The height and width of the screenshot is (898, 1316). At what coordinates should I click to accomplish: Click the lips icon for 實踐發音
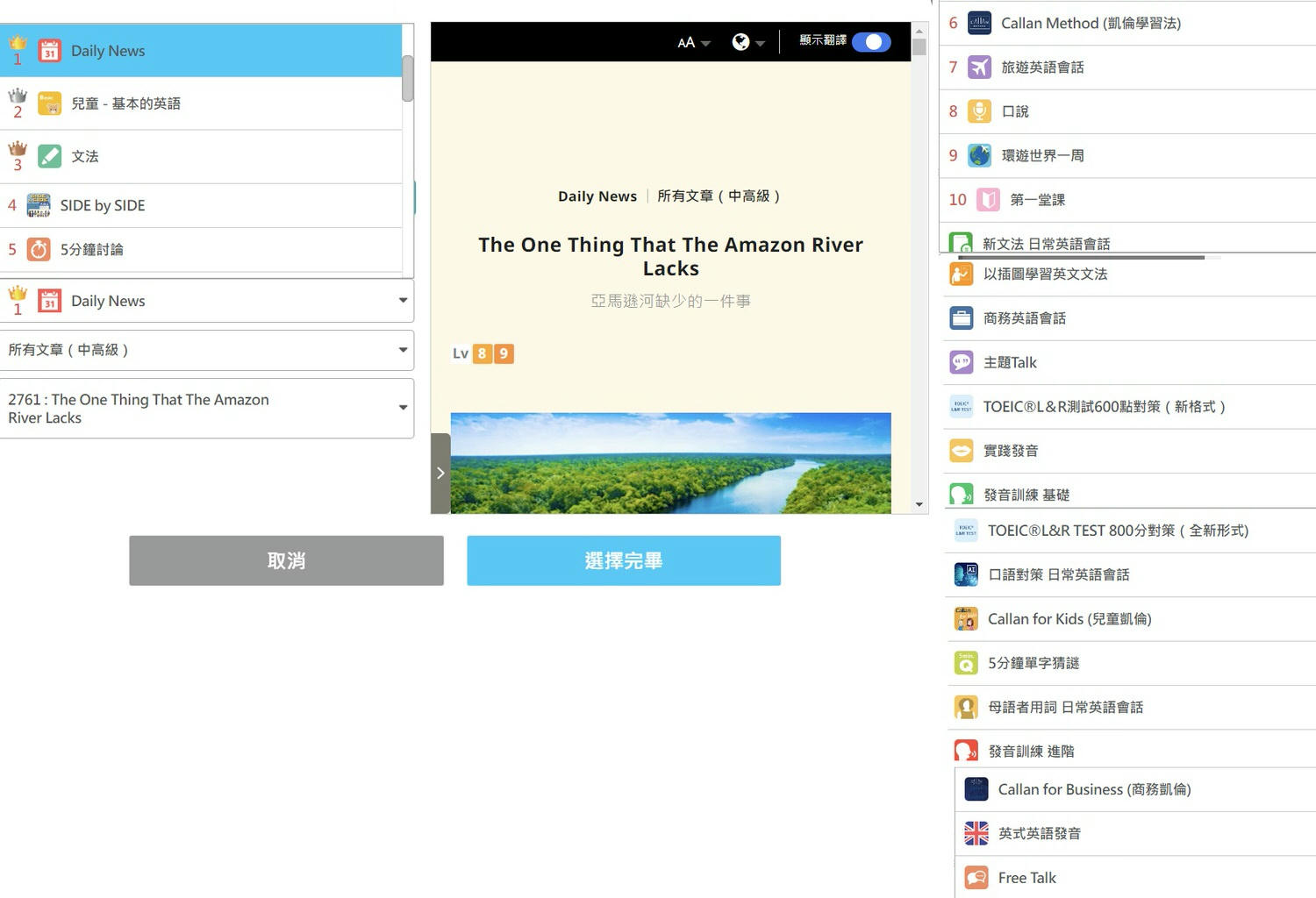[x=961, y=451]
